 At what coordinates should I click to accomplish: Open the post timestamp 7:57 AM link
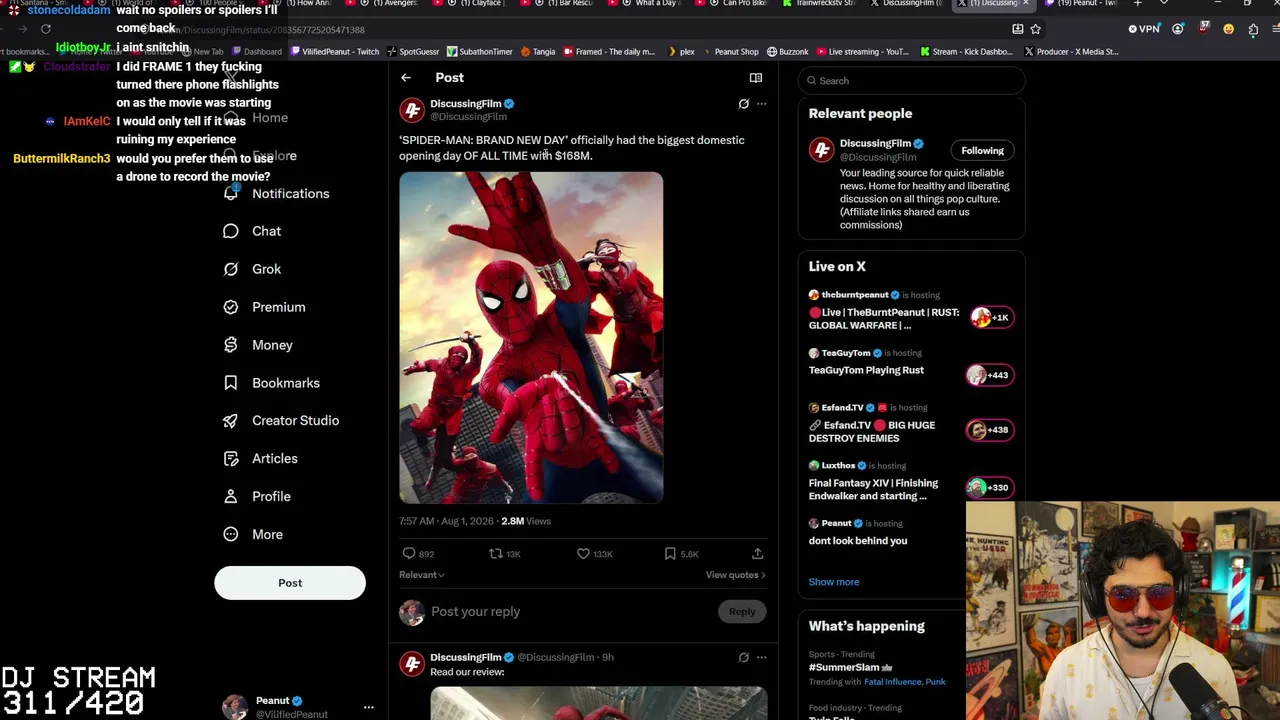click(x=447, y=521)
